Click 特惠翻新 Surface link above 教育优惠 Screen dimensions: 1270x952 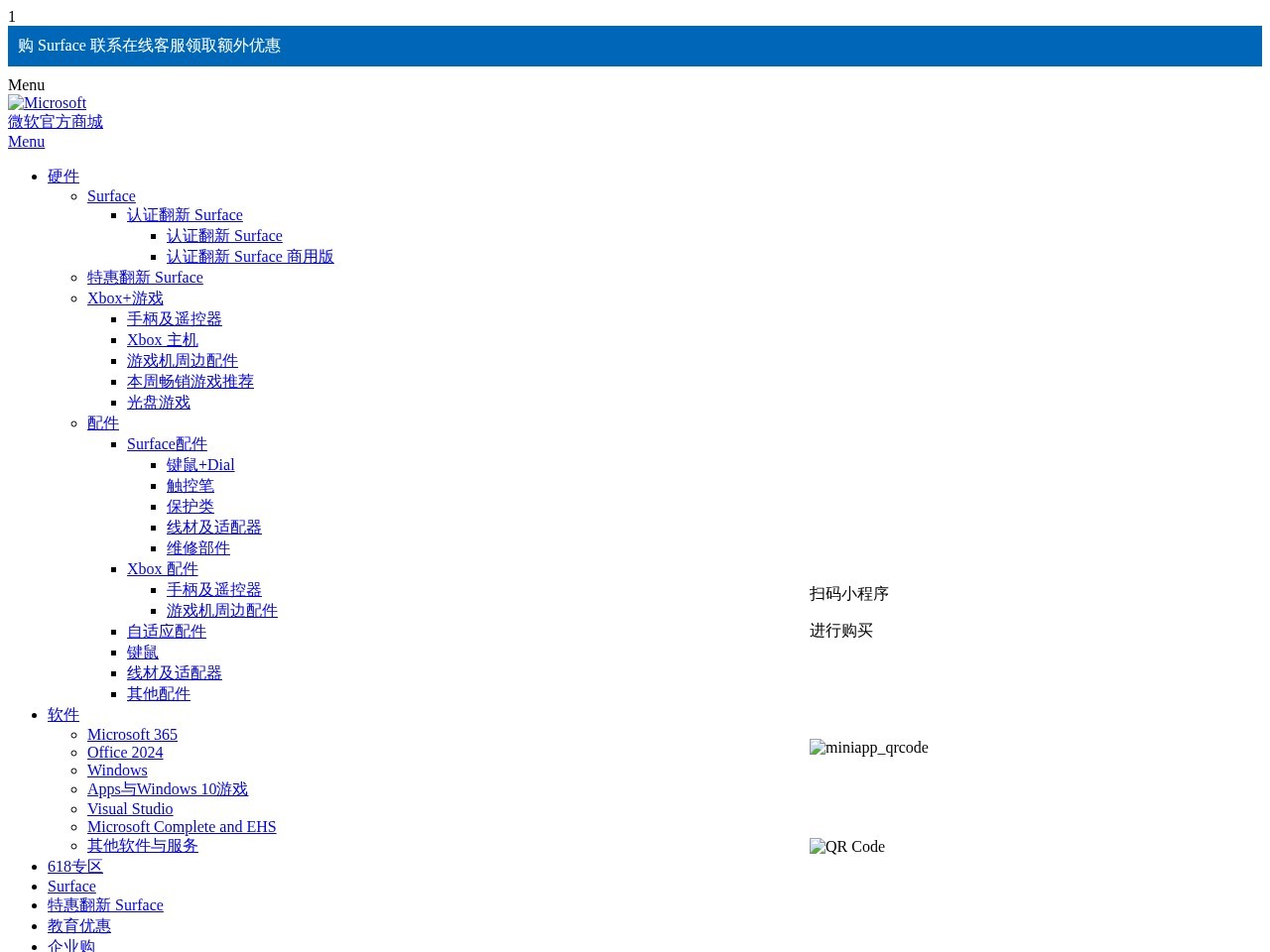(x=105, y=905)
